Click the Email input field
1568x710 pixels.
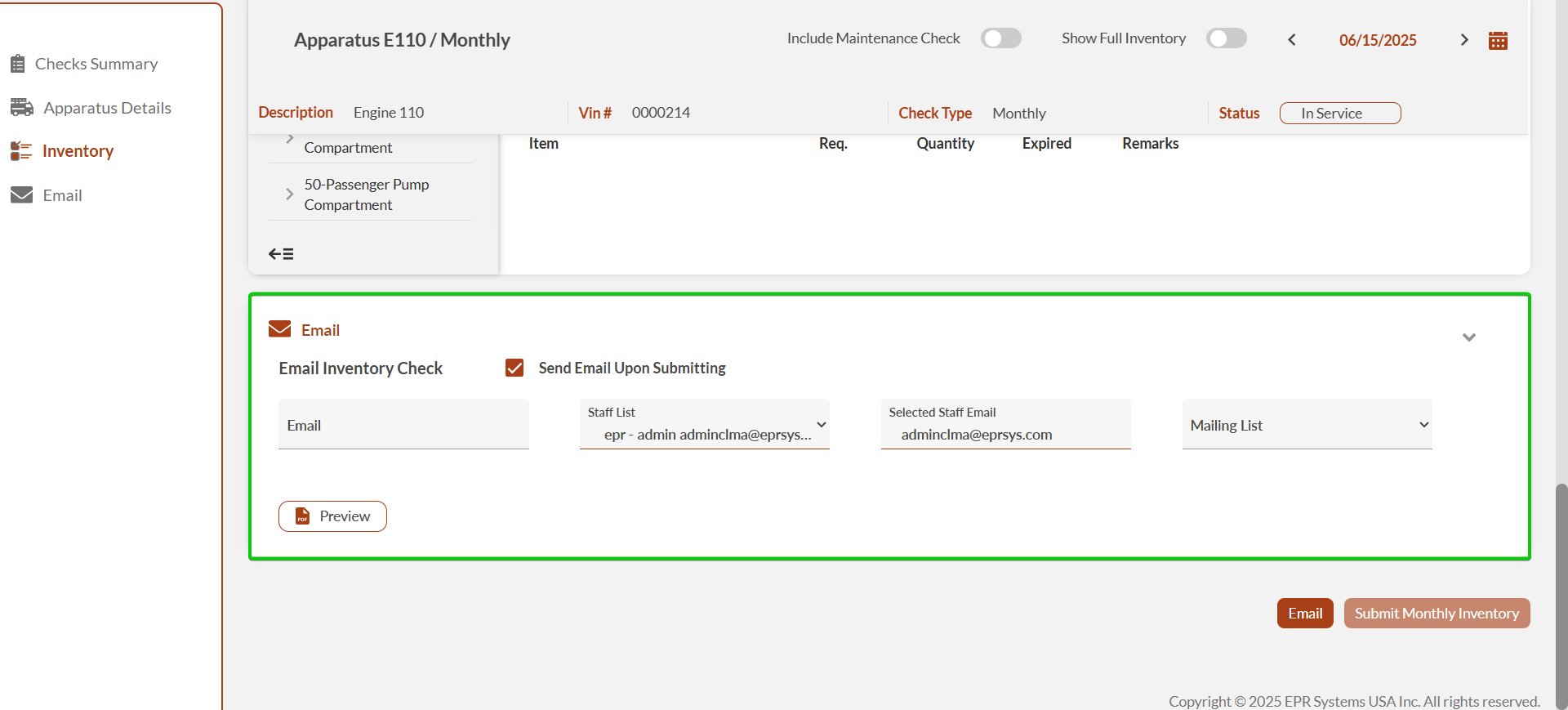(403, 425)
